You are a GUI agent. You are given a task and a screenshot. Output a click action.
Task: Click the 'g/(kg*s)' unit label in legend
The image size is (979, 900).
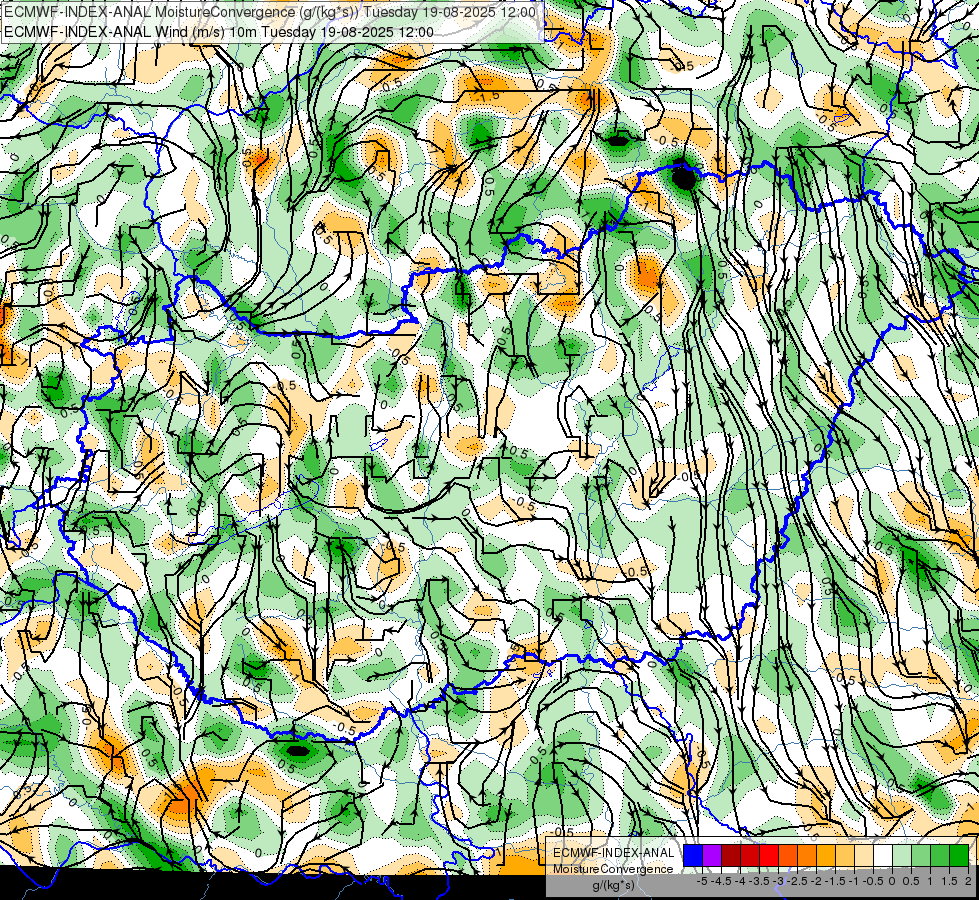pyautogui.click(x=614, y=886)
